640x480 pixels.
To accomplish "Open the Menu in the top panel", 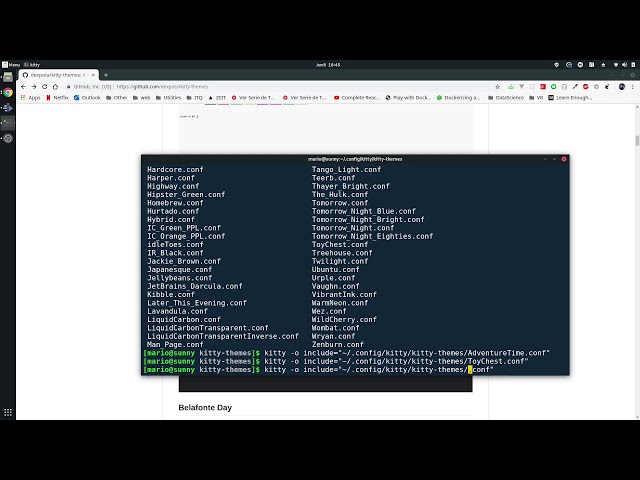I will [11, 64].
